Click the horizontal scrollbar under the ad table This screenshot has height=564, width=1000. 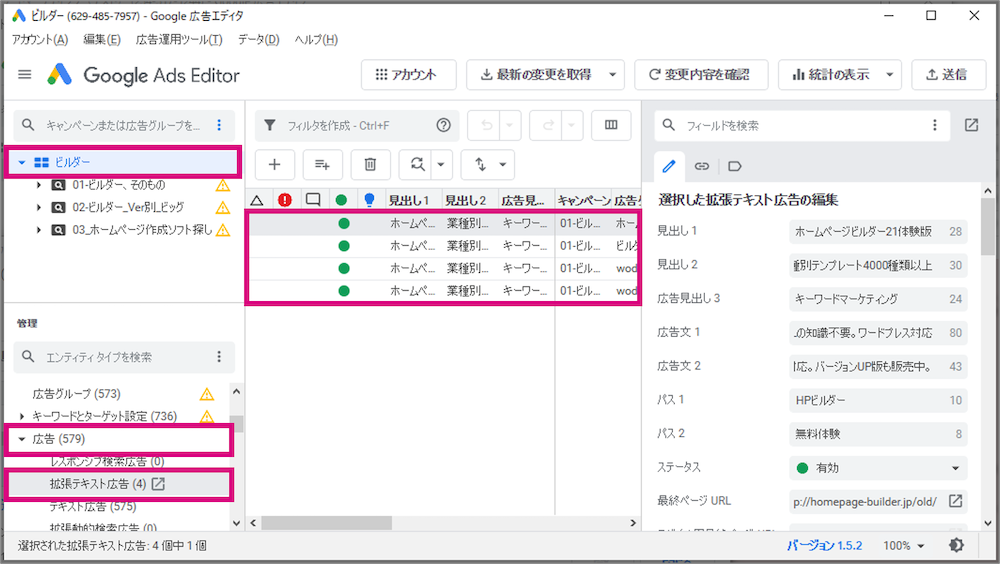coord(327,523)
